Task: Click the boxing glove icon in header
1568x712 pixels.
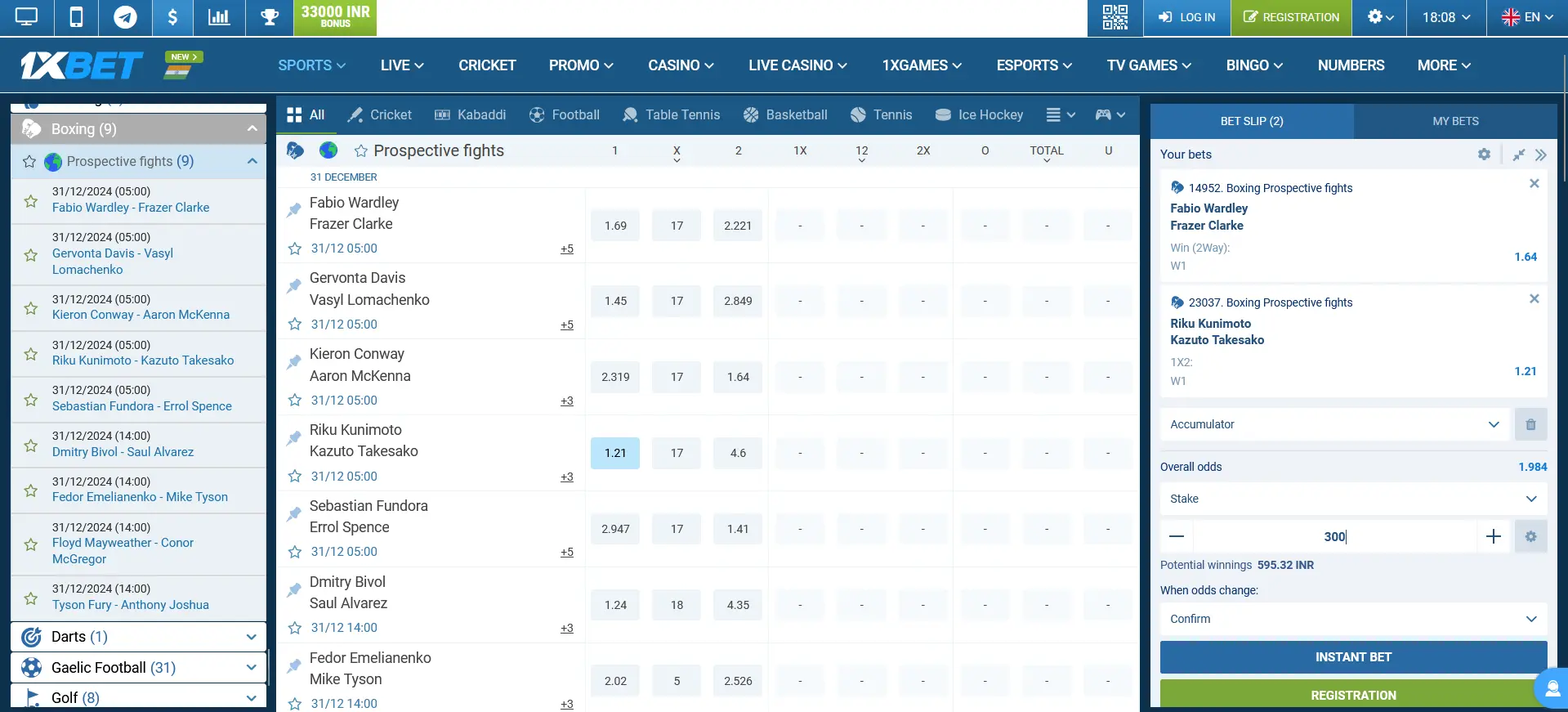Action: (x=295, y=150)
